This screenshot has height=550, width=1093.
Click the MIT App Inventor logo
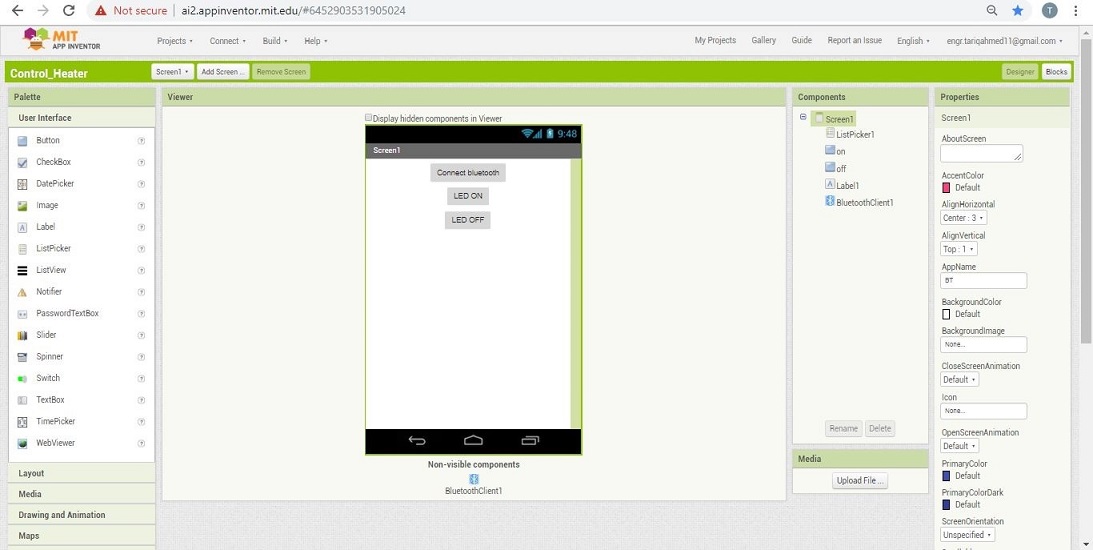(x=62, y=40)
